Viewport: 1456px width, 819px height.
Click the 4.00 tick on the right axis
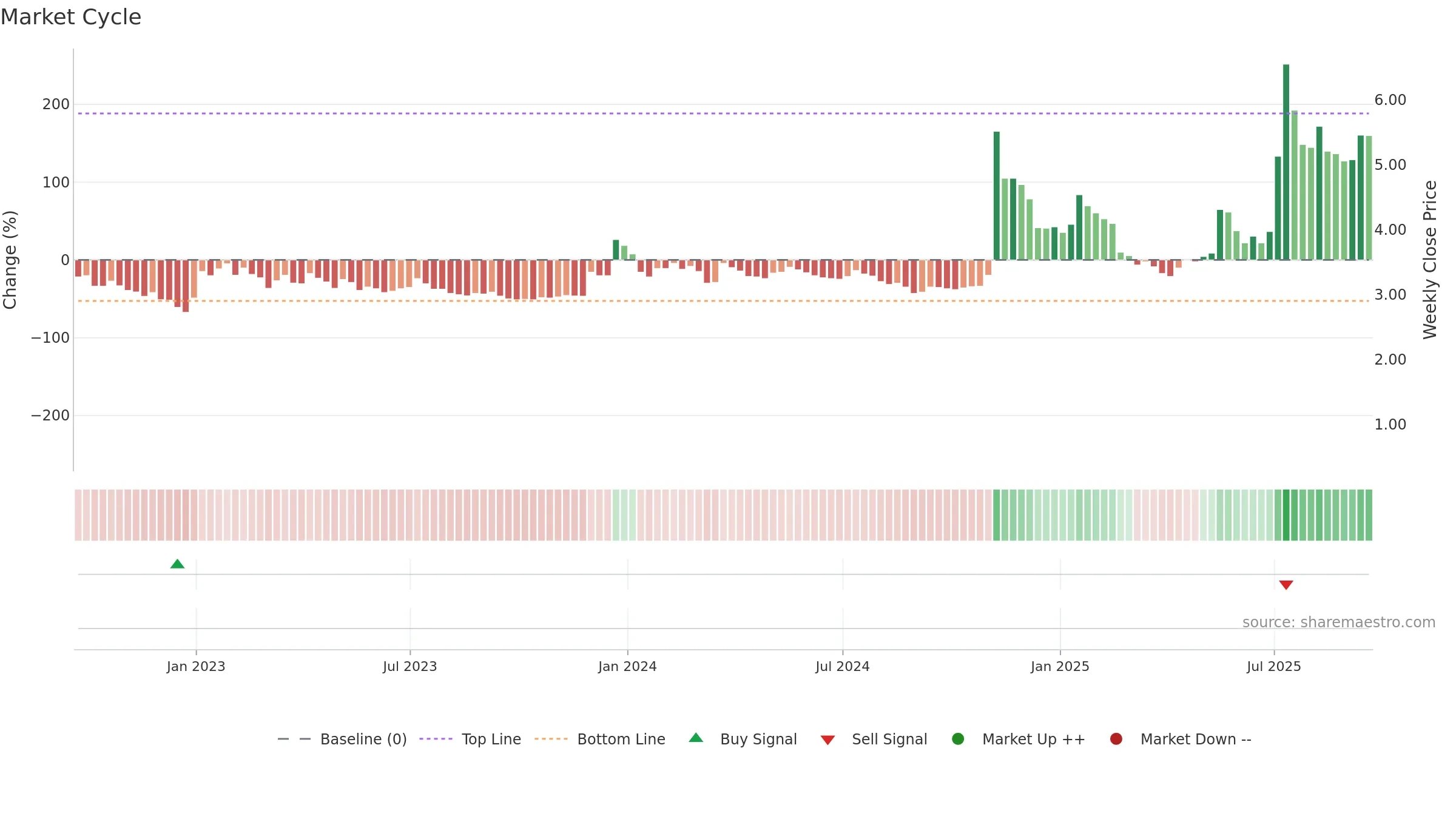[x=1390, y=230]
